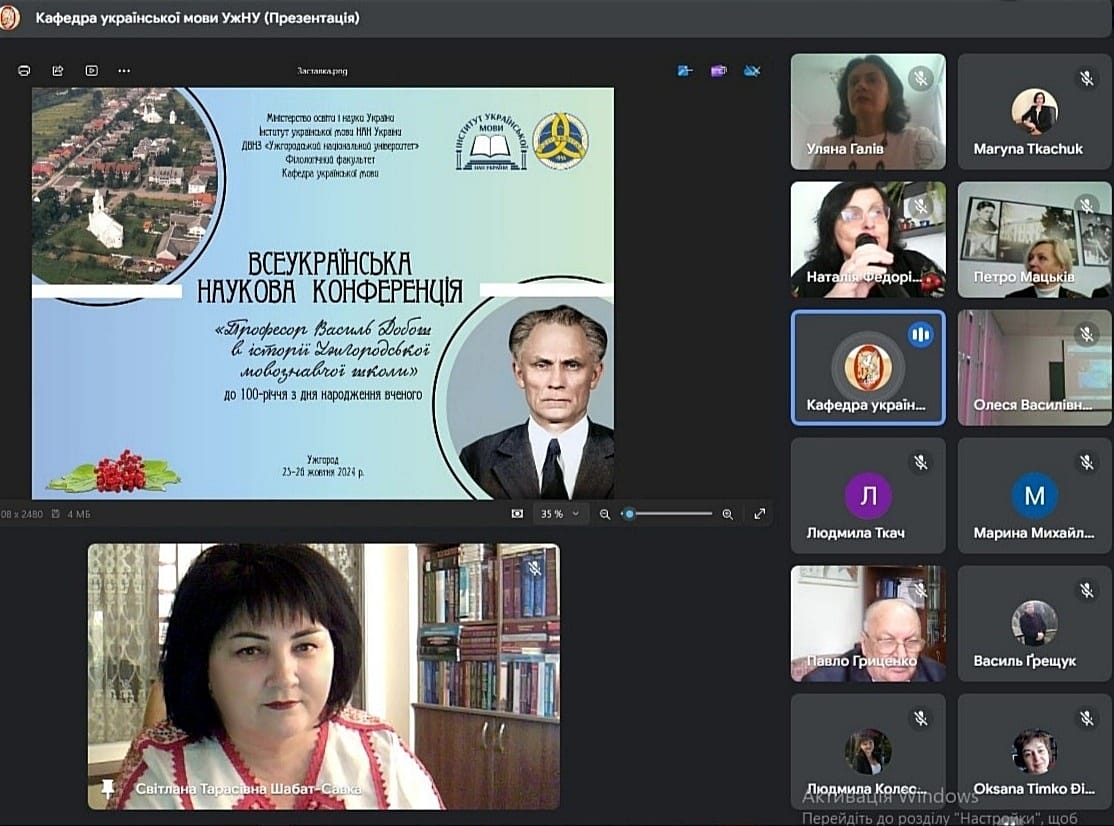Click the blue image edit icon

point(685,70)
